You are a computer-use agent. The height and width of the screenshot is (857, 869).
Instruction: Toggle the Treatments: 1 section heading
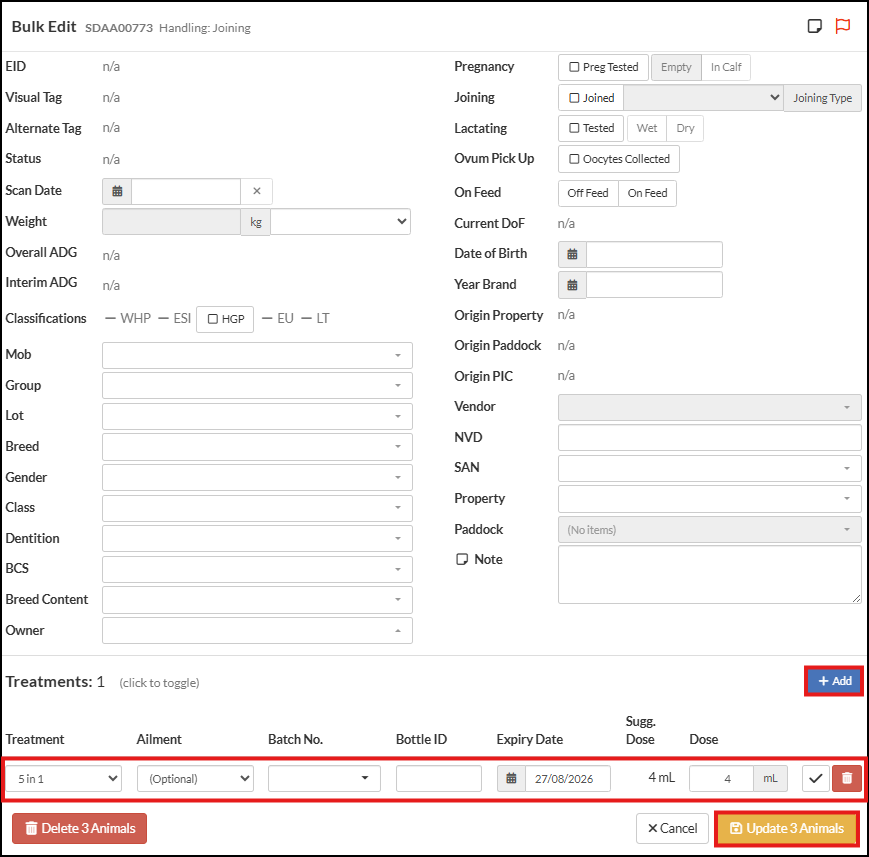55,682
